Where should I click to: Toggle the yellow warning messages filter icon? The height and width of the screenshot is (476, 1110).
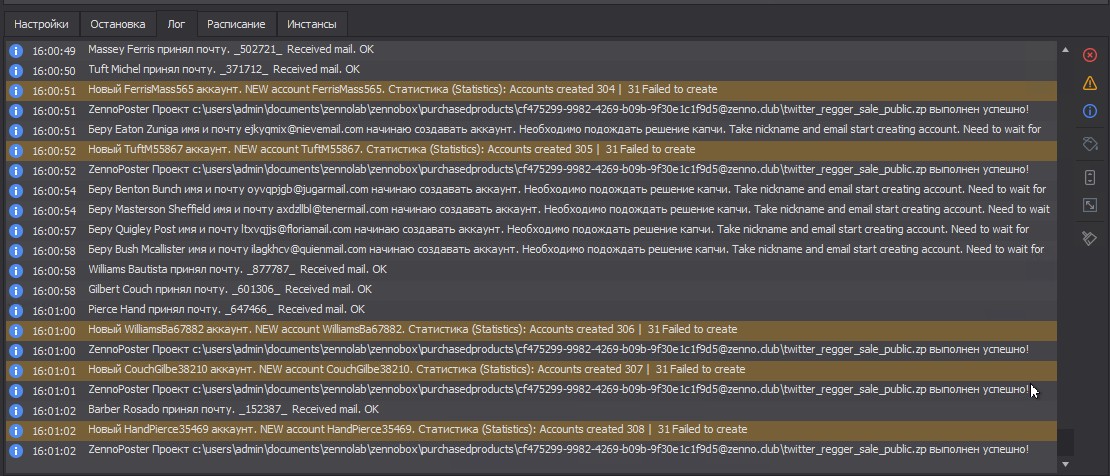[1089, 83]
